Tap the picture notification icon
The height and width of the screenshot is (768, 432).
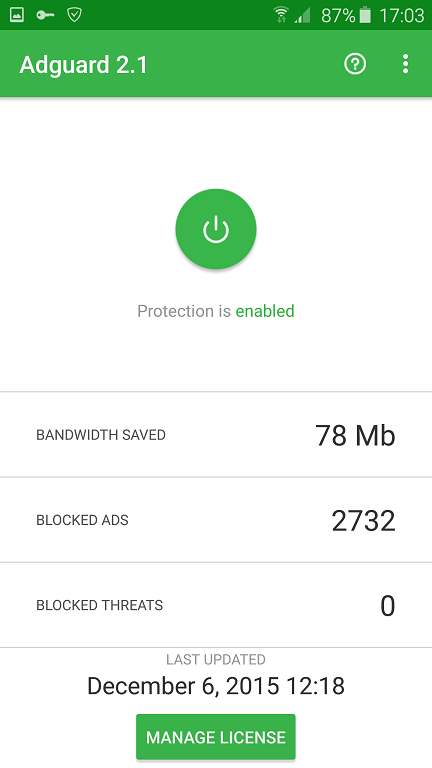(x=17, y=15)
